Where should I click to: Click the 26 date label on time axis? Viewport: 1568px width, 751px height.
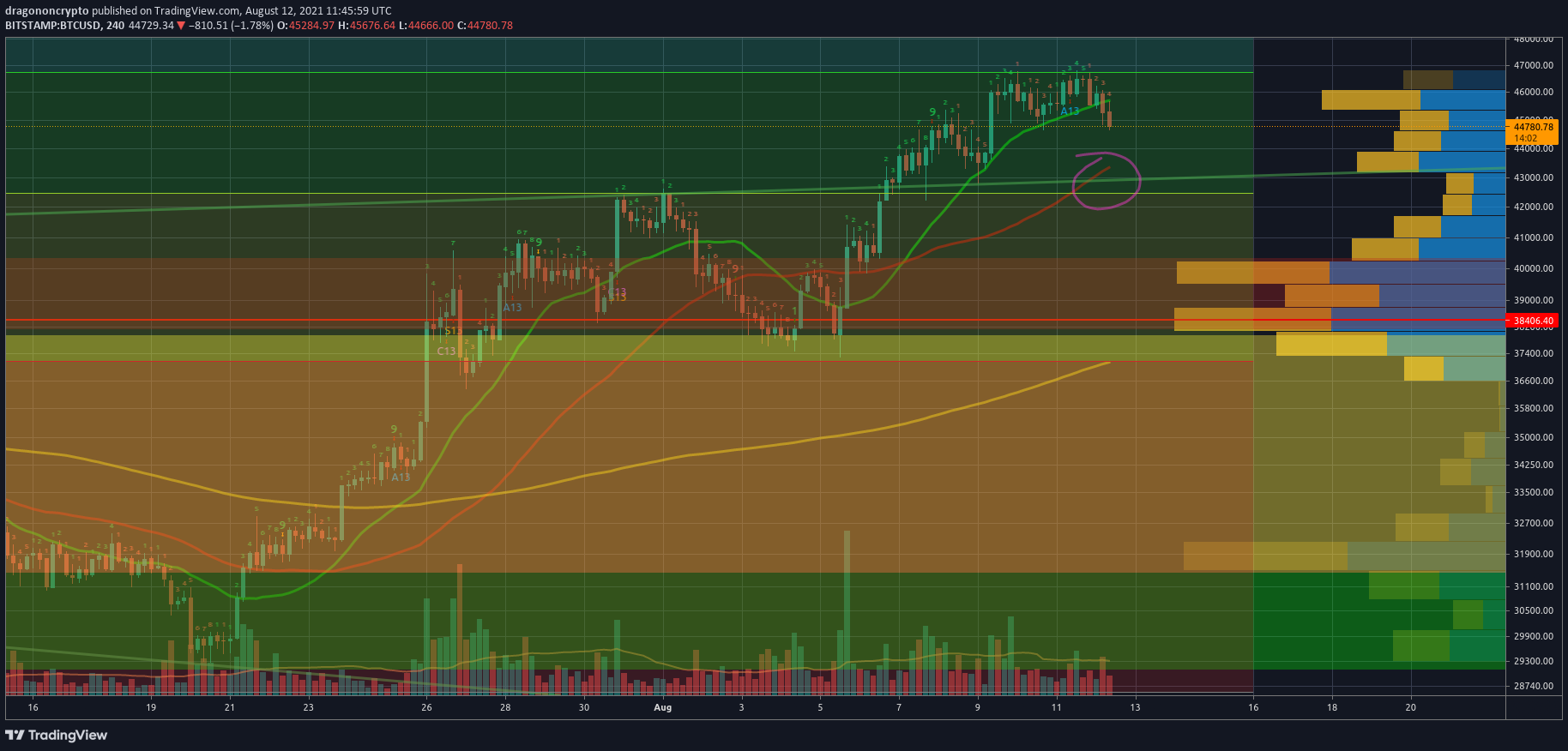point(426,707)
